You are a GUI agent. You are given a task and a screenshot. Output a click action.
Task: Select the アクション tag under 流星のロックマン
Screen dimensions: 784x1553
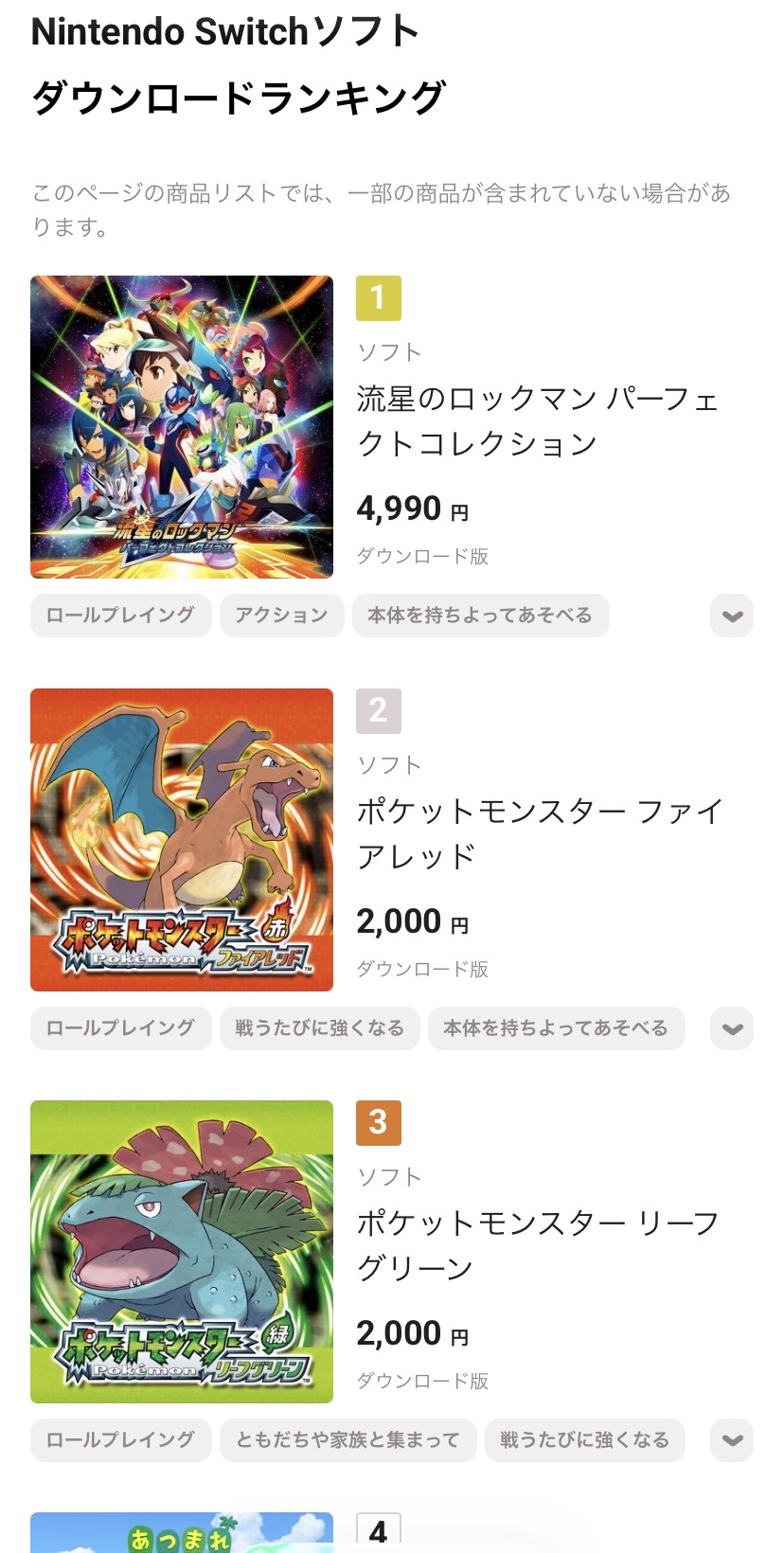pyautogui.click(x=281, y=616)
